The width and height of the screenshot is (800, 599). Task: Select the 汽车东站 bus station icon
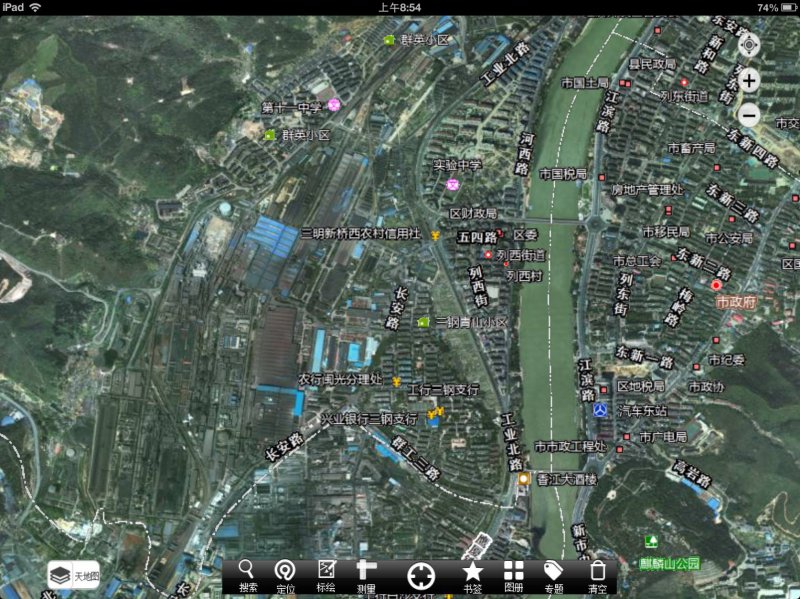599,410
